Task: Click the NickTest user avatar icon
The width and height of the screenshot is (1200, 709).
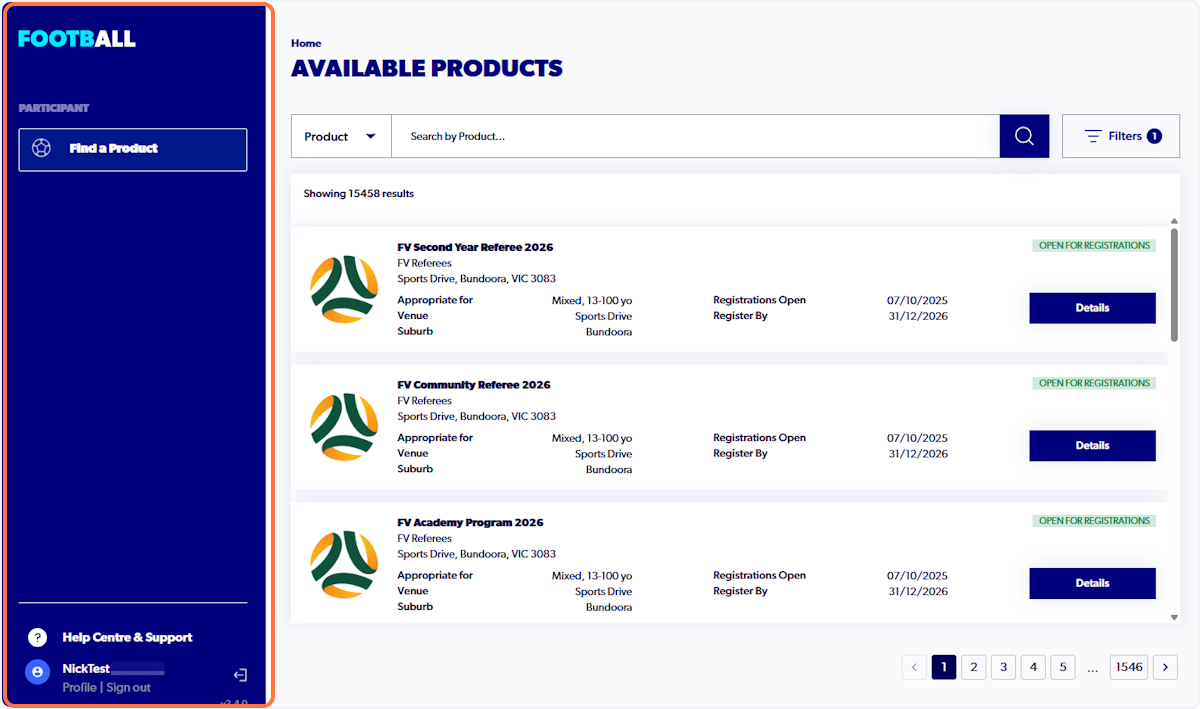Action: pyautogui.click(x=37, y=672)
